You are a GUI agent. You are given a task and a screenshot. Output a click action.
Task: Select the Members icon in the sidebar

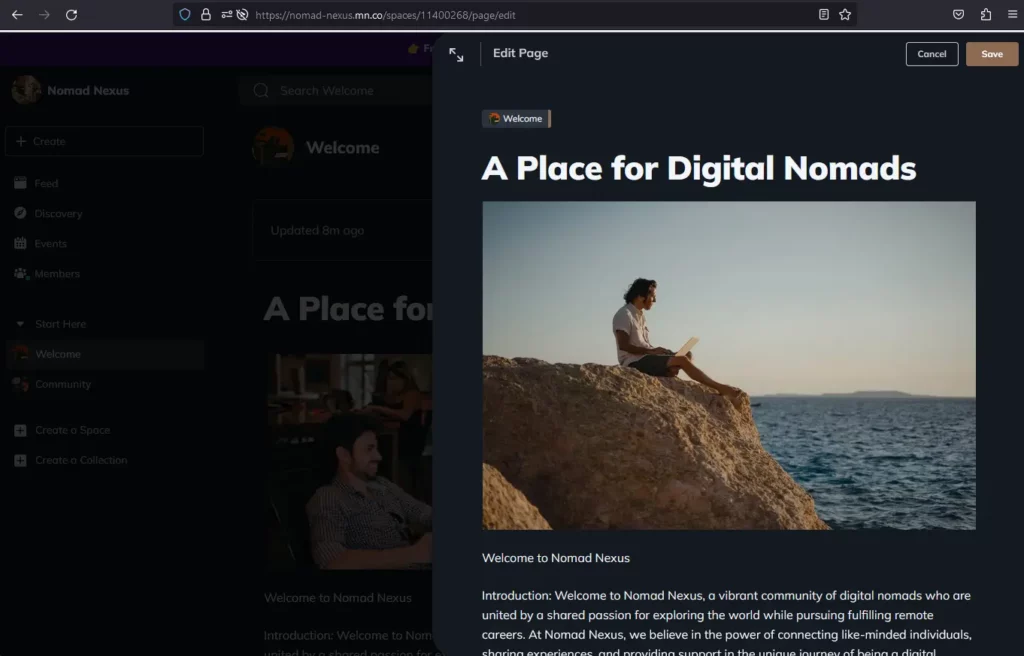coord(21,273)
